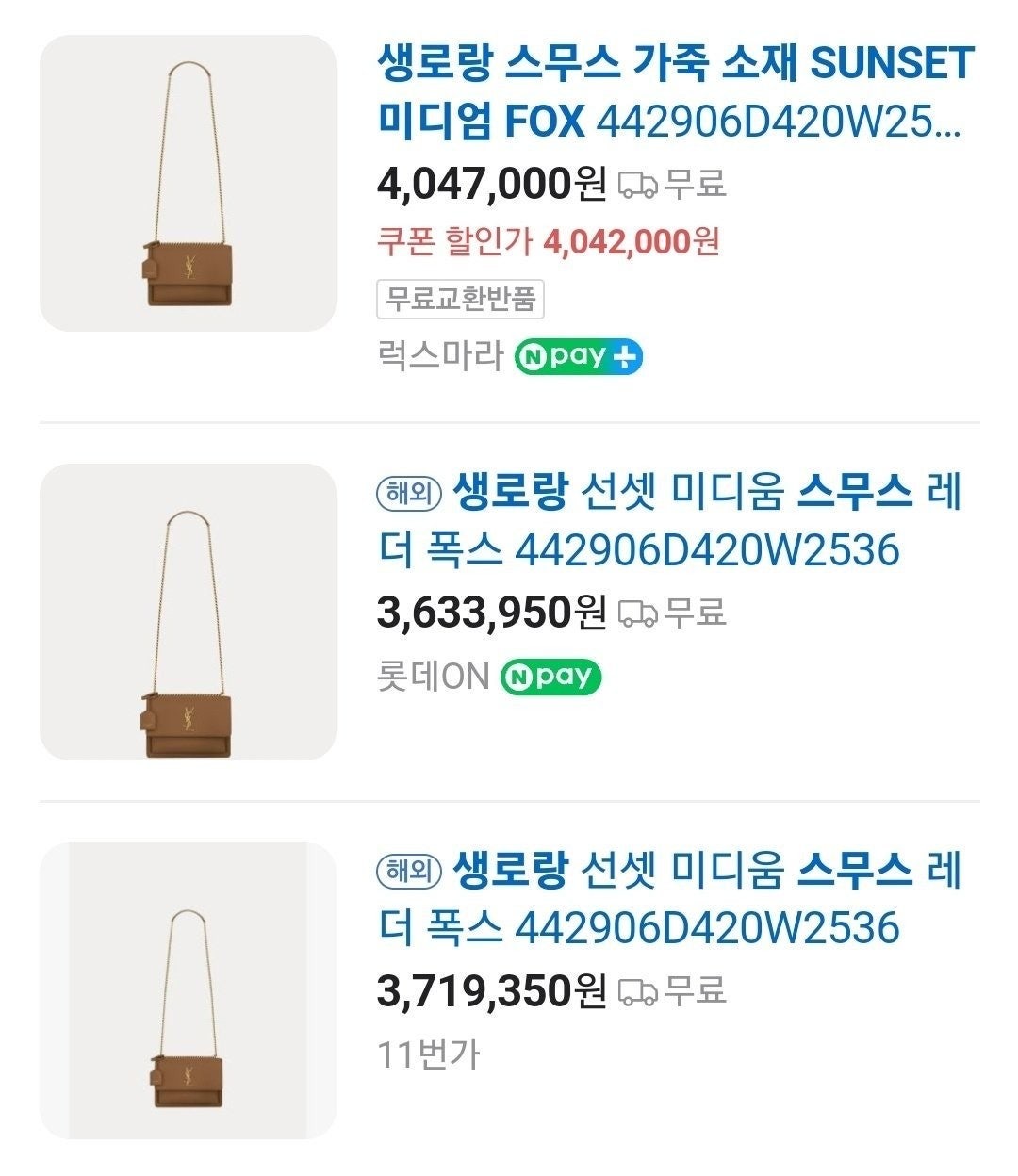Open the 11번가 seller link
The height and width of the screenshot is (1176, 1018).
coord(428,1054)
